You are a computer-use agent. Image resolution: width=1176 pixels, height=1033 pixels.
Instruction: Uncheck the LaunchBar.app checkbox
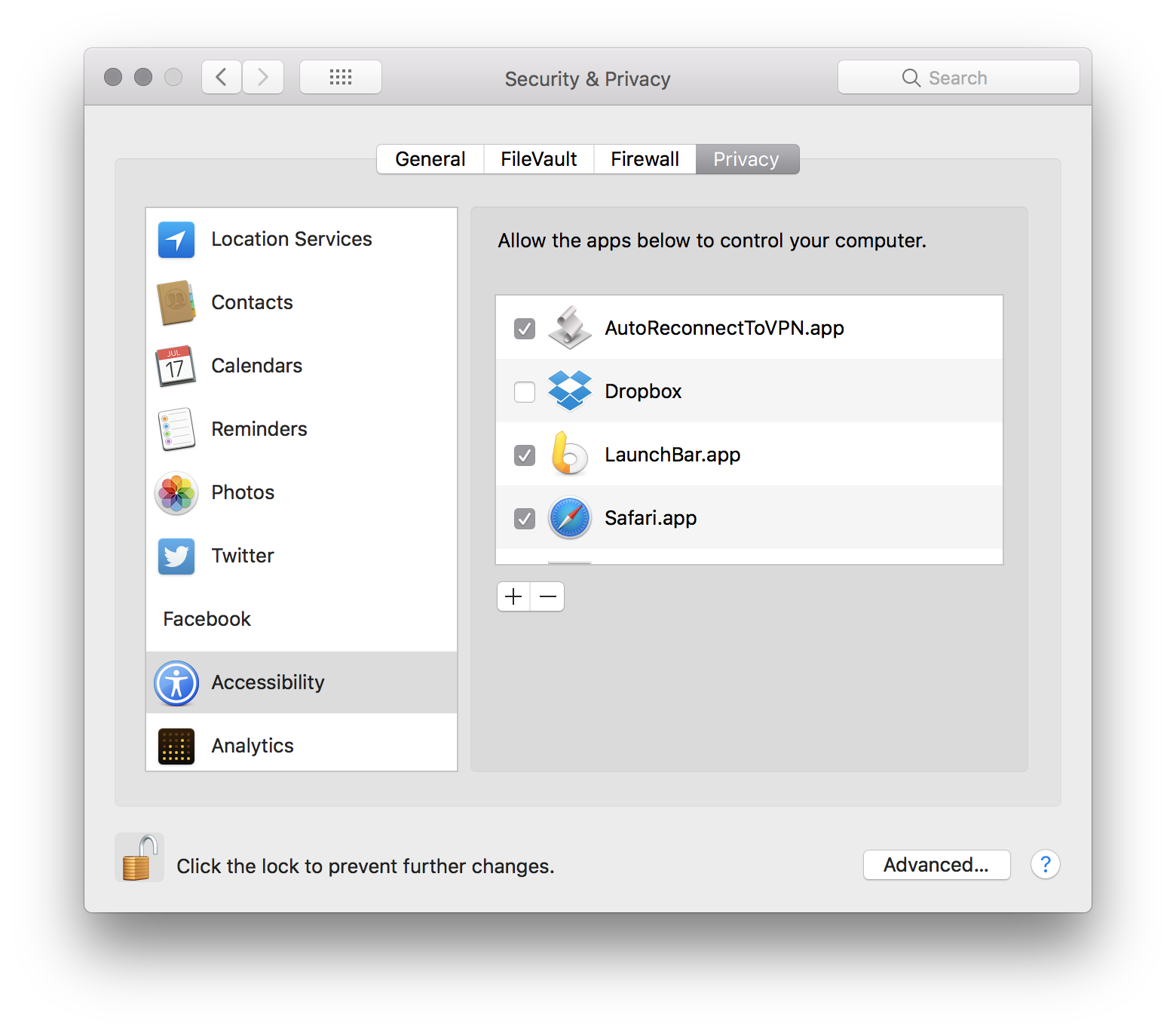525,455
